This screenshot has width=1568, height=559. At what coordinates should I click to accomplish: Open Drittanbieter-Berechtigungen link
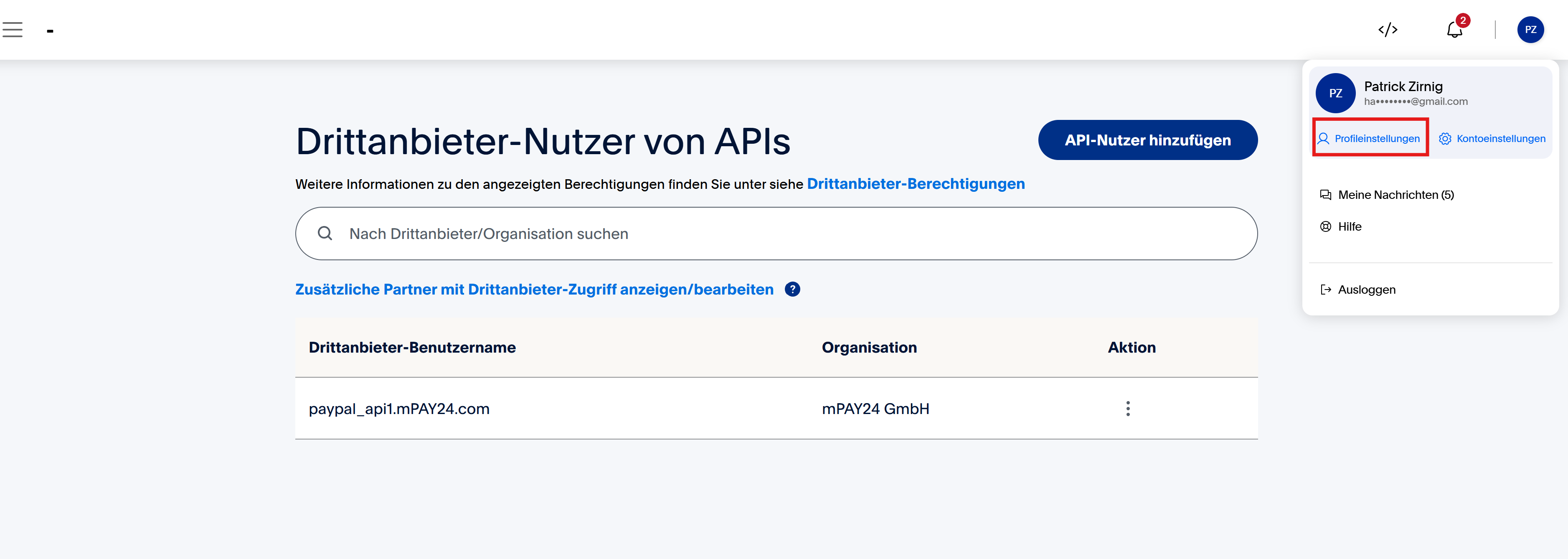(x=916, y=184)
